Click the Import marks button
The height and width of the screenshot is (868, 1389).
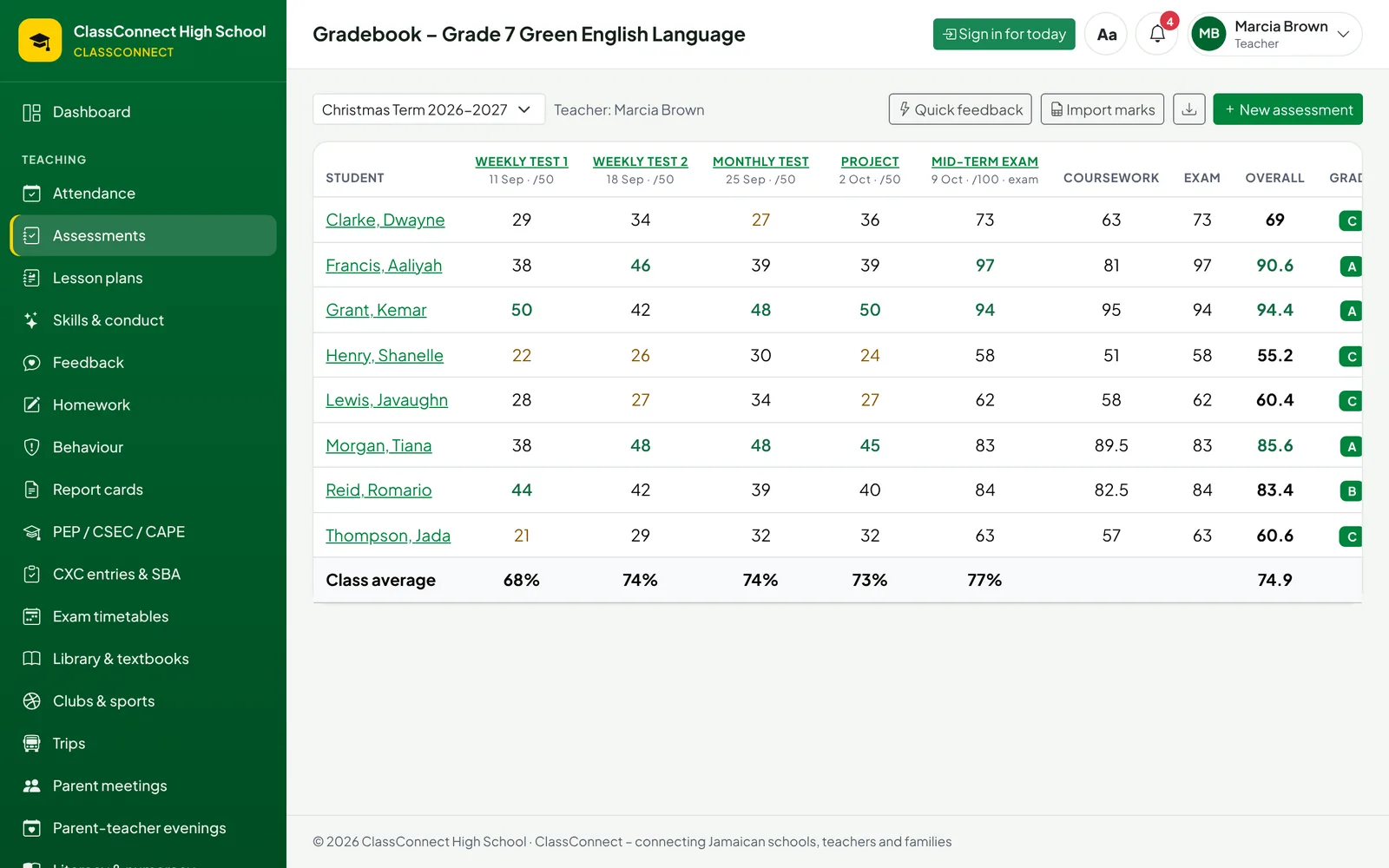[1103, 109]
